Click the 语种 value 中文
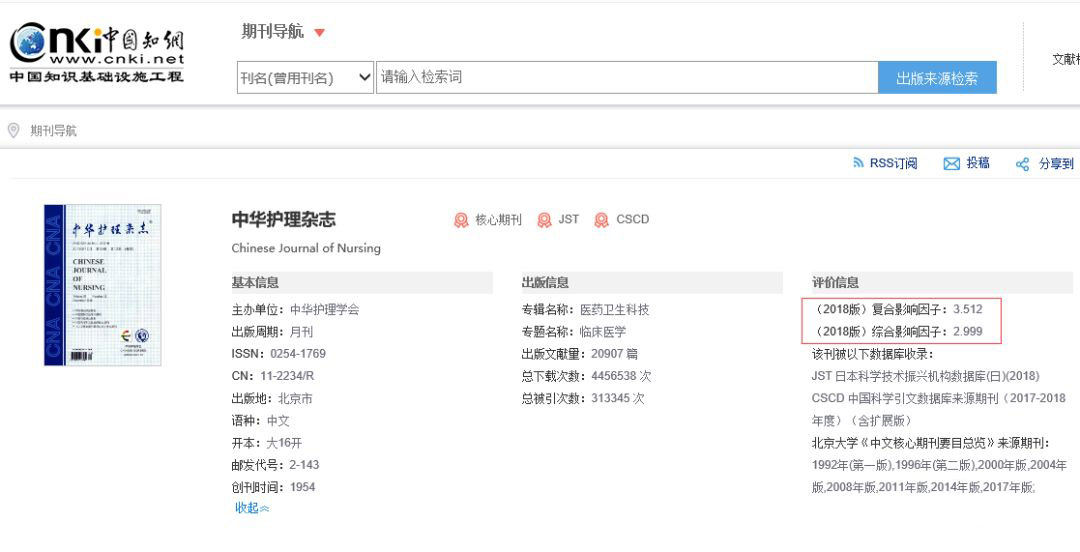The height and width of the screenshot is (552, 1080). (x=278, y=421)
